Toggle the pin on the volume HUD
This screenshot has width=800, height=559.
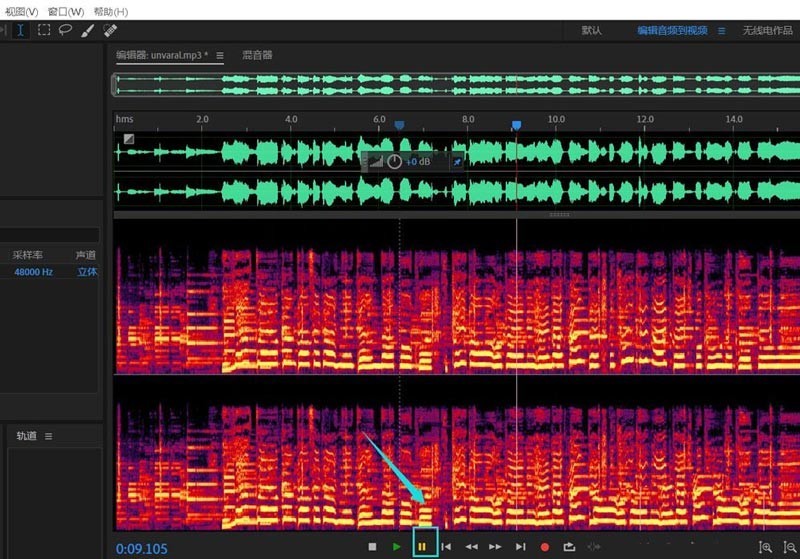pyautogui.click(x=457, y=161)
